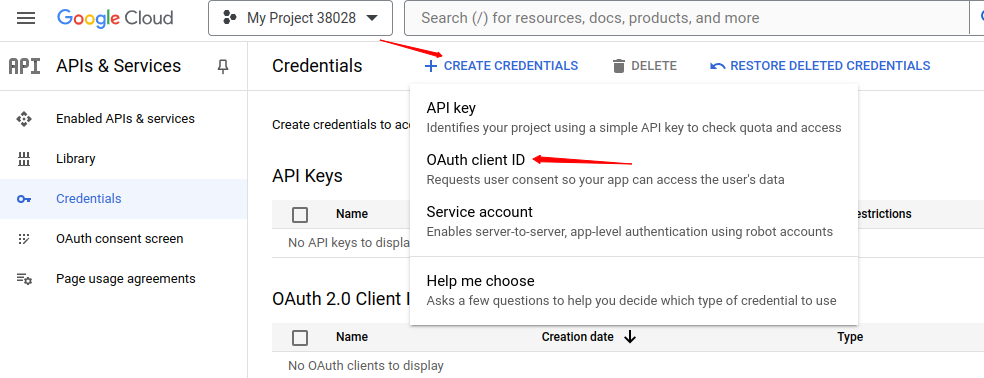984x378 pixels.
Task: Tick the OAuth 2.0 Client select-all checkbox
Action: (300, 338)
